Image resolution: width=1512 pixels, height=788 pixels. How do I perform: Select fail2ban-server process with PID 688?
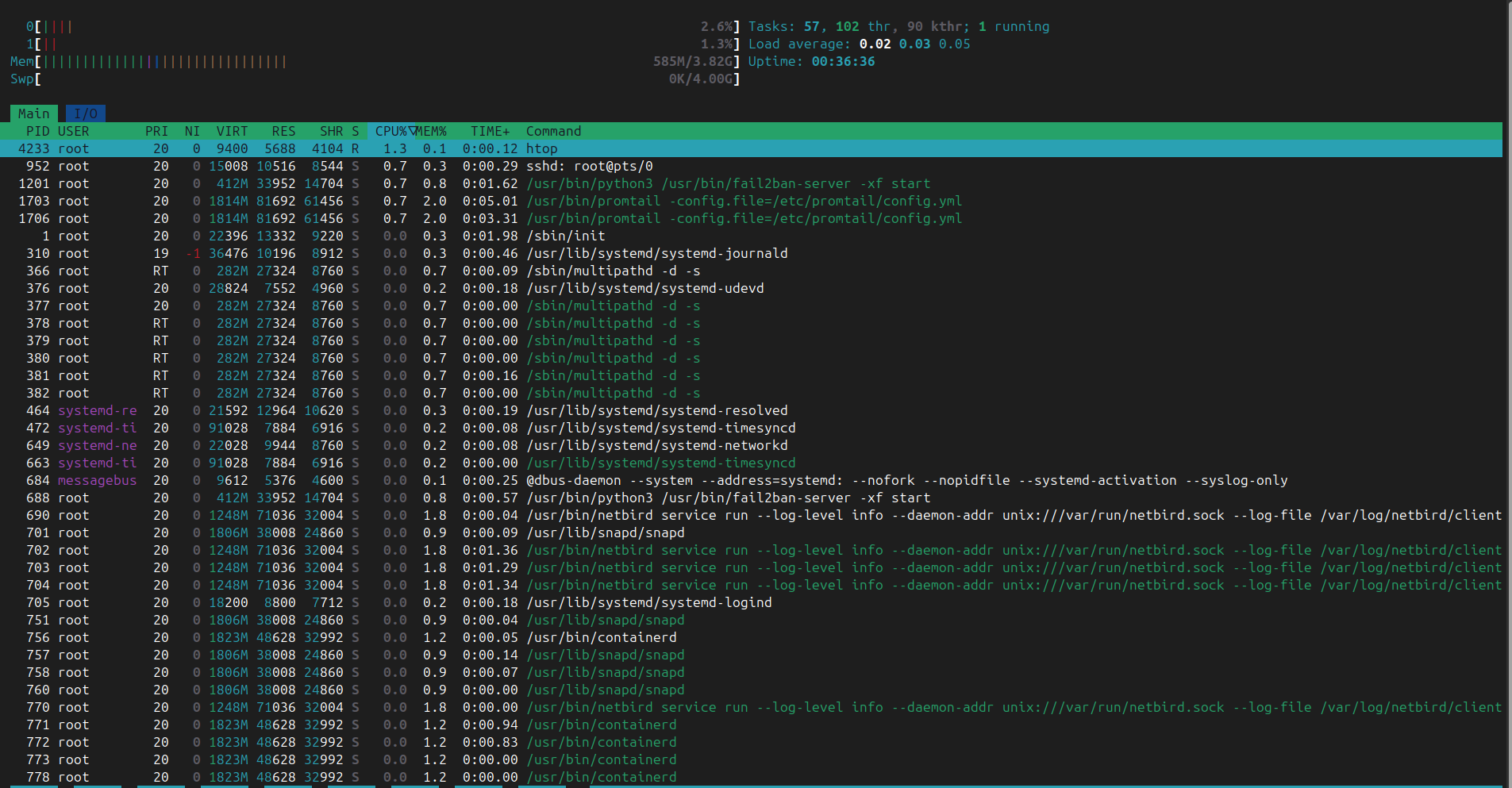[x=751, y=498]
